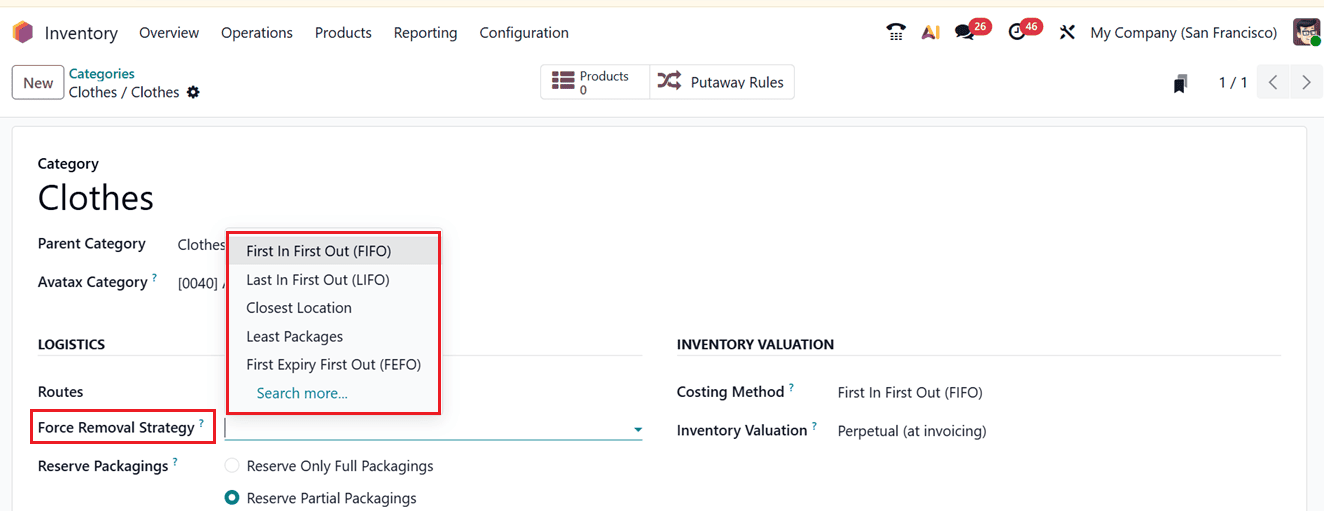Click the Odoo Inventory app logo
The height and width of the screenshot is (511, 1324).
pyautogui.click(x=22, y=32)
